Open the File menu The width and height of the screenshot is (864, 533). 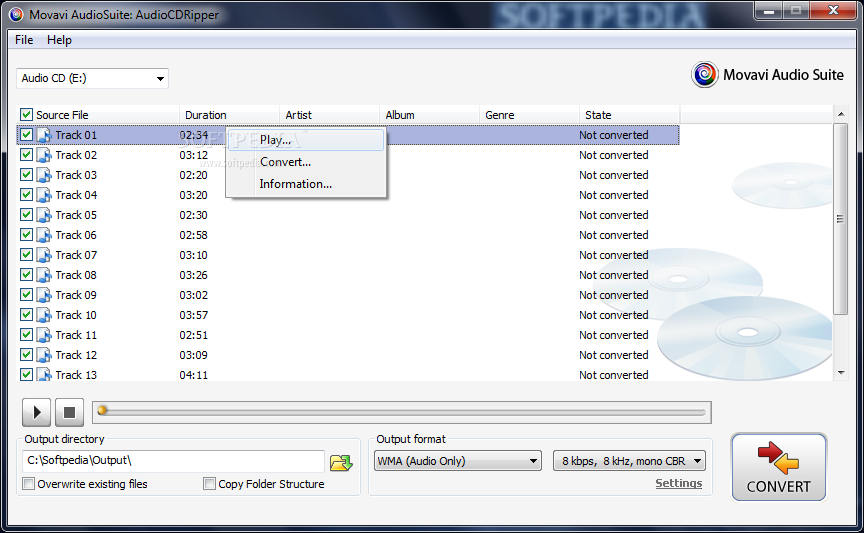[x=24, y=40]
